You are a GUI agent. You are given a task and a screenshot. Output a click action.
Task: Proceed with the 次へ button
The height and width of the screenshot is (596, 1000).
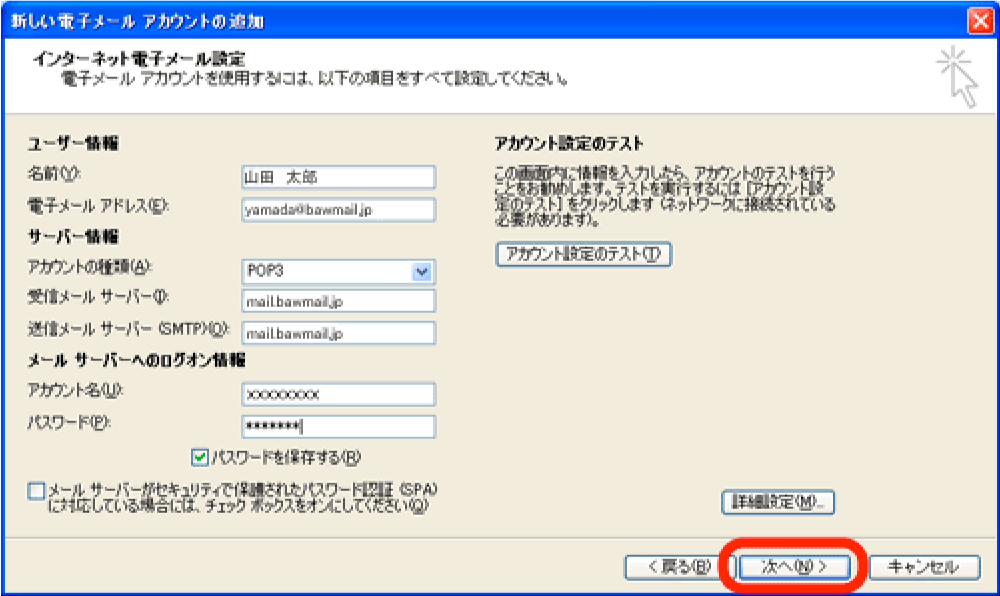[x=796, y=567]
